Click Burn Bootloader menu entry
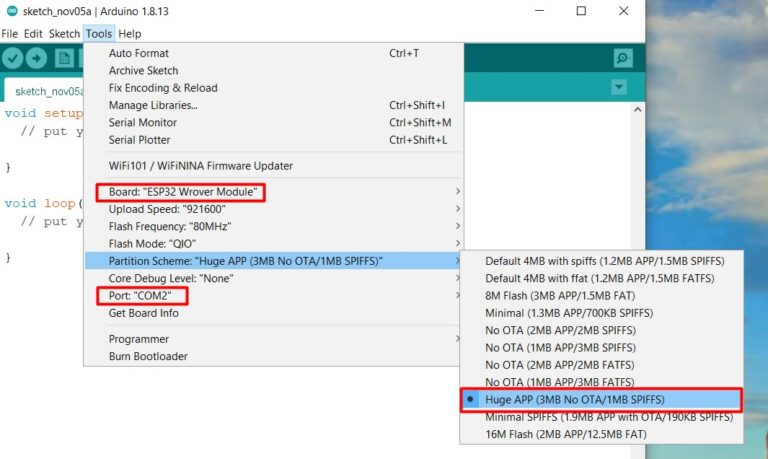768x459 pixels. (x=148, y=356)
